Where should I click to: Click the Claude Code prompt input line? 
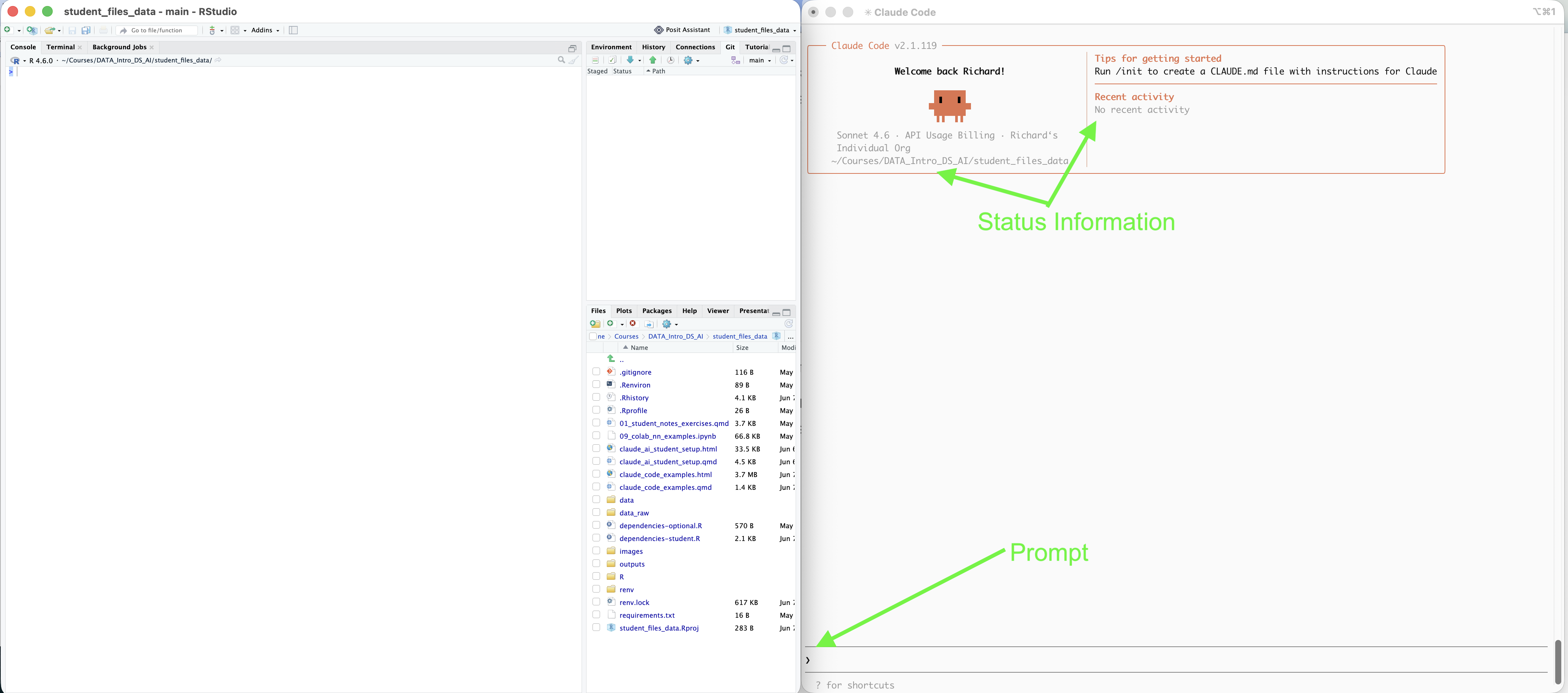[x=1176, y=660]
